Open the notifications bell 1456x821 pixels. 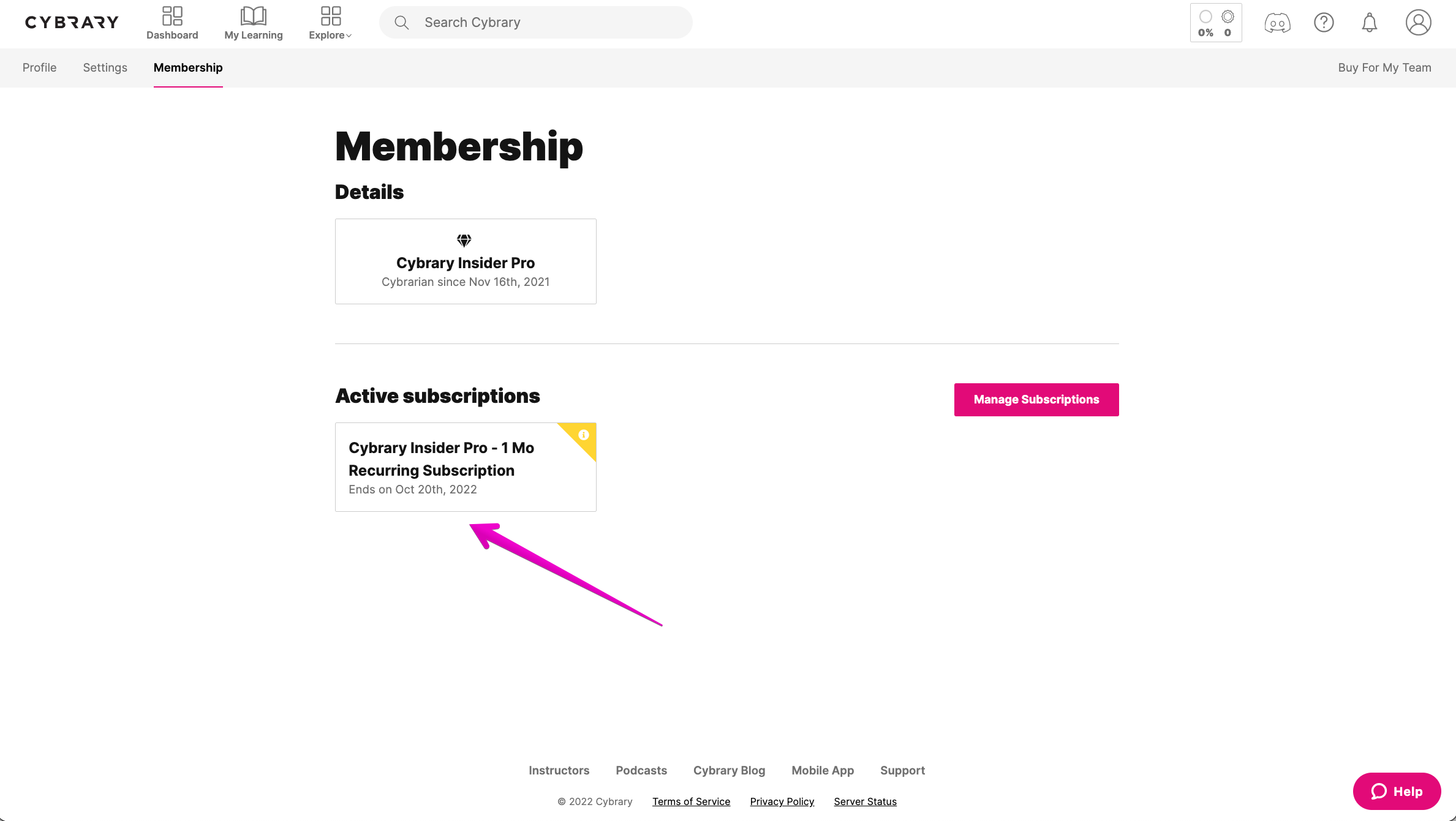pyautogui.click(x=1370, y=23)
